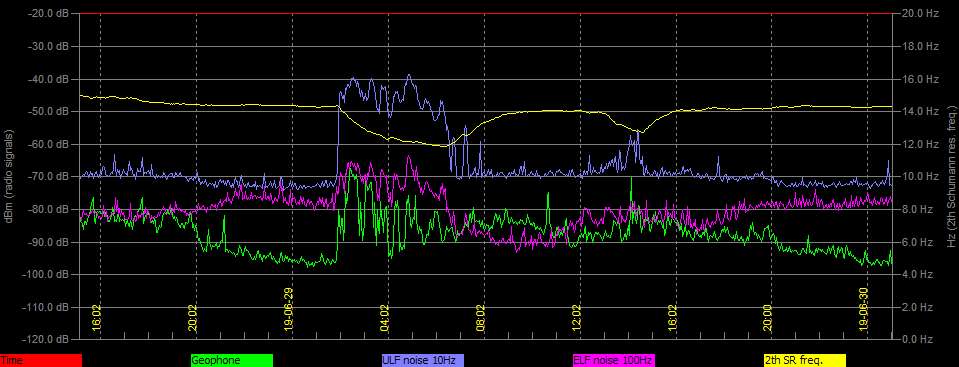Click the 20.0 Hz axis label
The height and width of the screenshot is (367, 959).
(x=920, y=13)
